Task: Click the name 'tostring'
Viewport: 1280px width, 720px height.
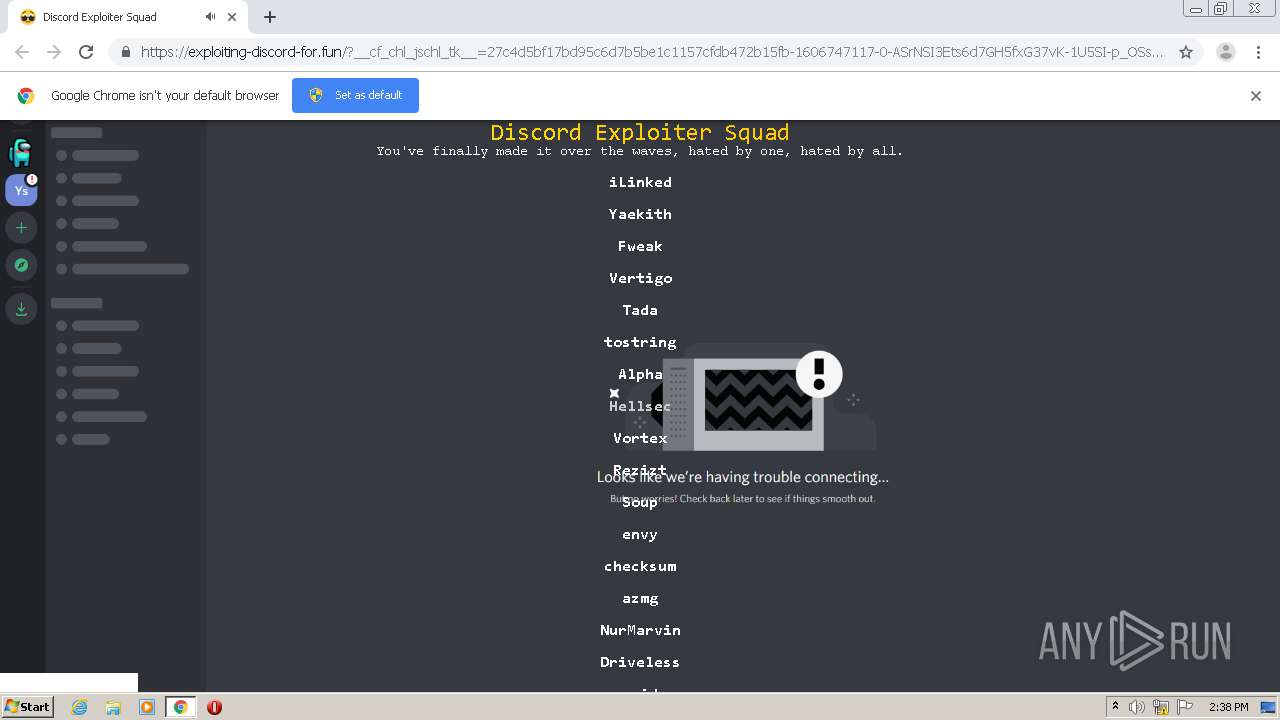Action: point(640,342)
